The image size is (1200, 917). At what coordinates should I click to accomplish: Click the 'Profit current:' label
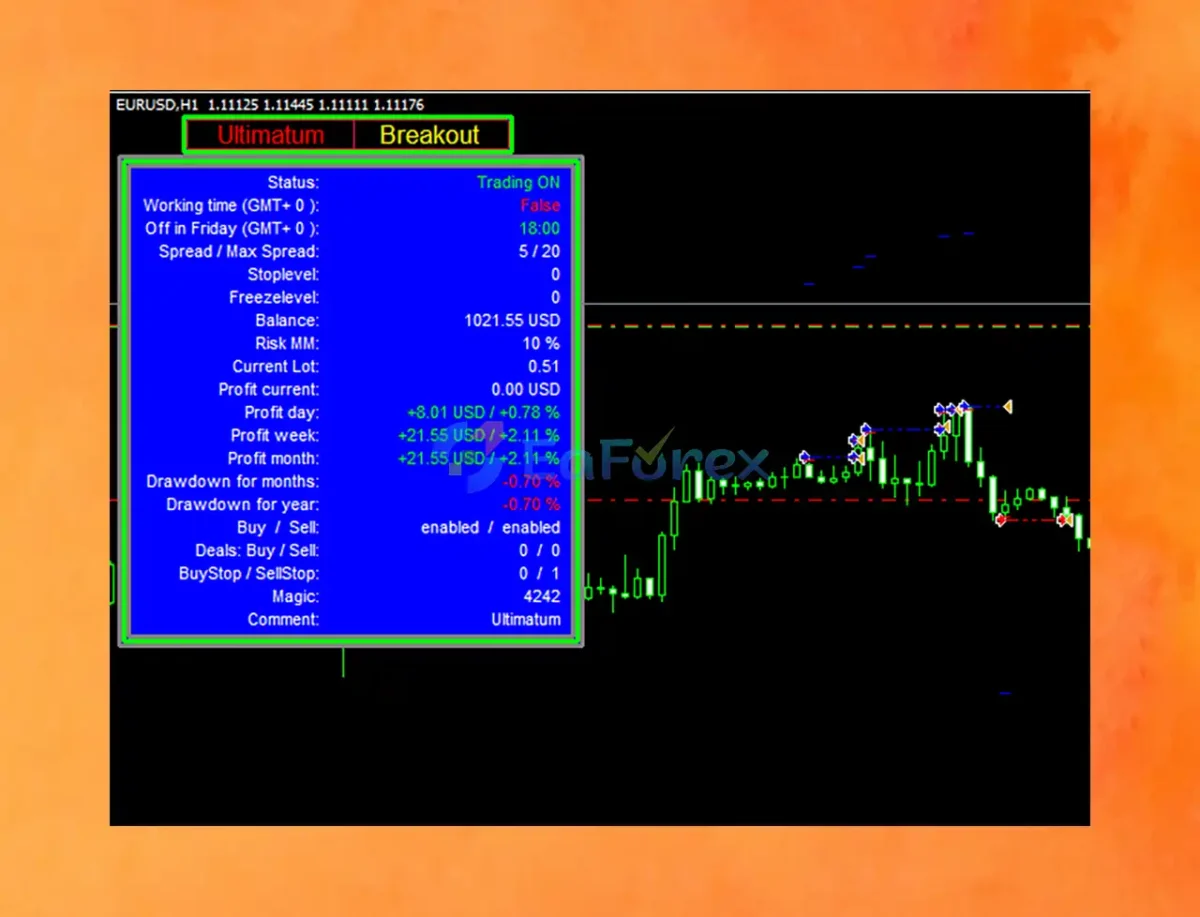tap(269, 389)
